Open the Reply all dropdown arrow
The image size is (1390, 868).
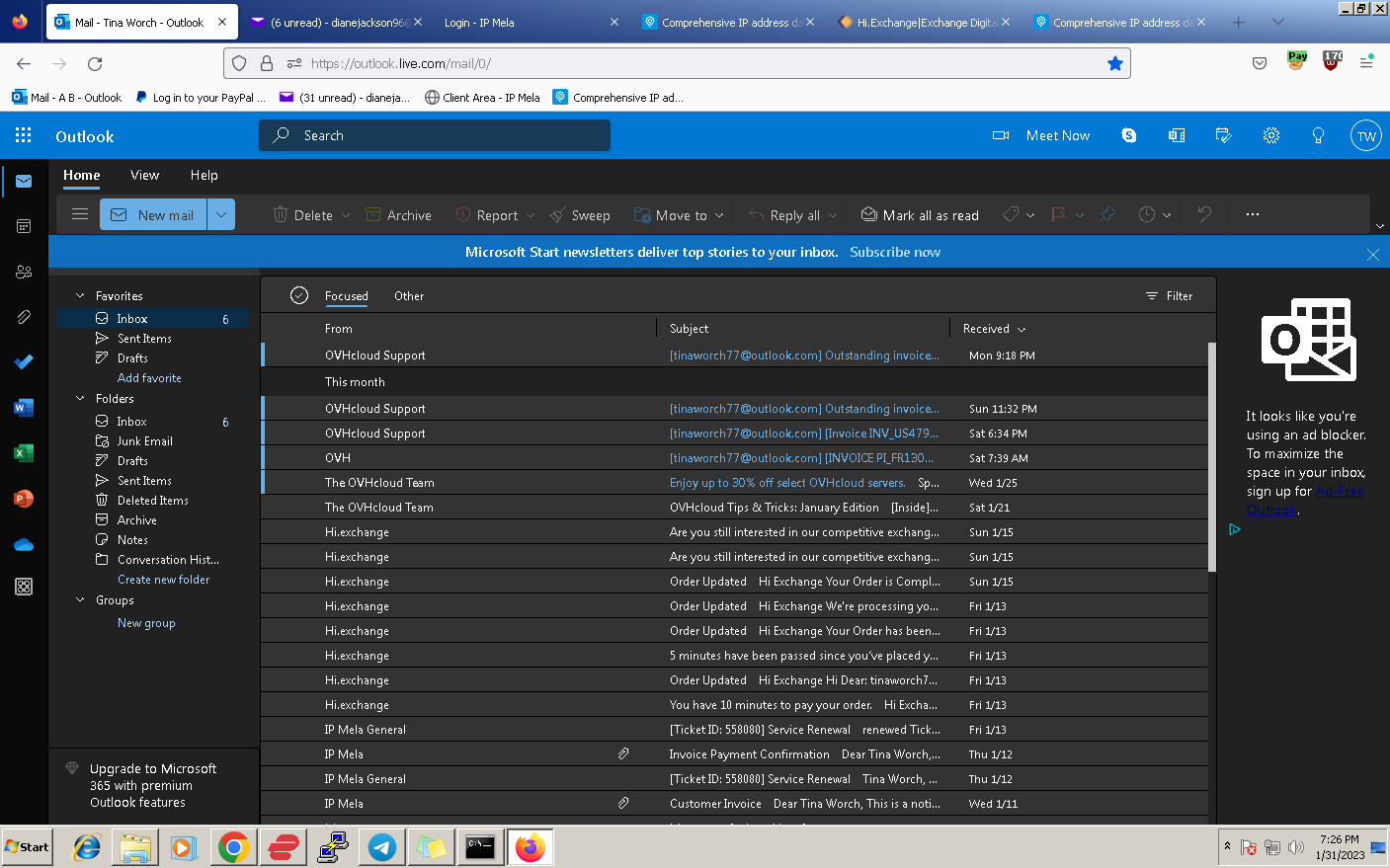(833, 215)
